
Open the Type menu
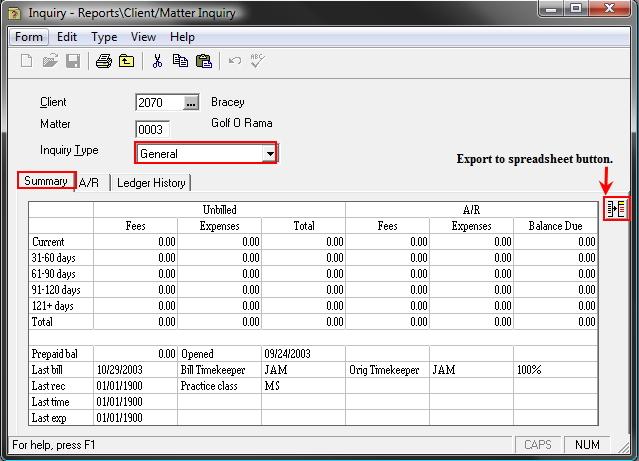coord(104,37)
